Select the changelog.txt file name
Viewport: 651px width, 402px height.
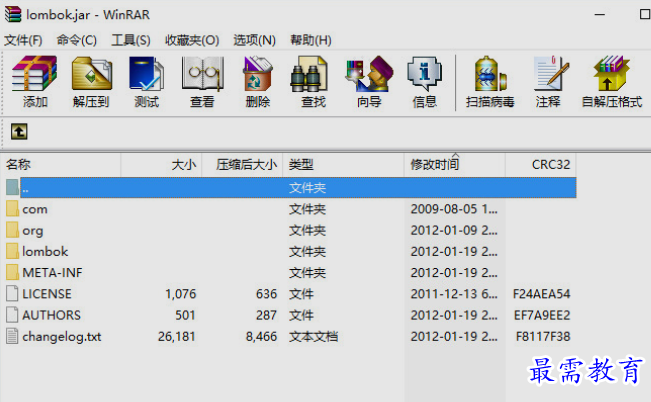pyautogui.click(x=61, y=336)
